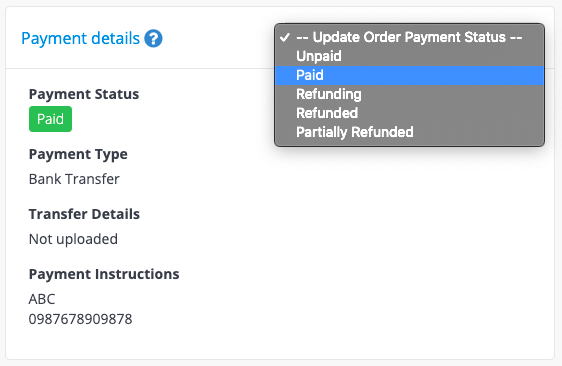Click the Not uploaded text
This screenshot has height=366, width=562.
[x=73, y=239]
